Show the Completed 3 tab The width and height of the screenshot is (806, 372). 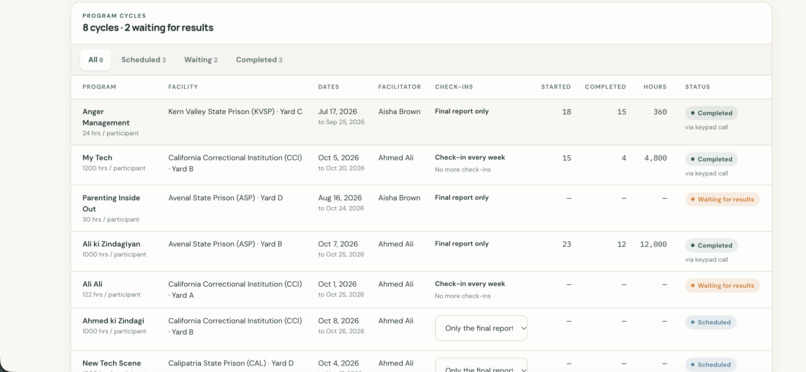(x=259, y=60)
